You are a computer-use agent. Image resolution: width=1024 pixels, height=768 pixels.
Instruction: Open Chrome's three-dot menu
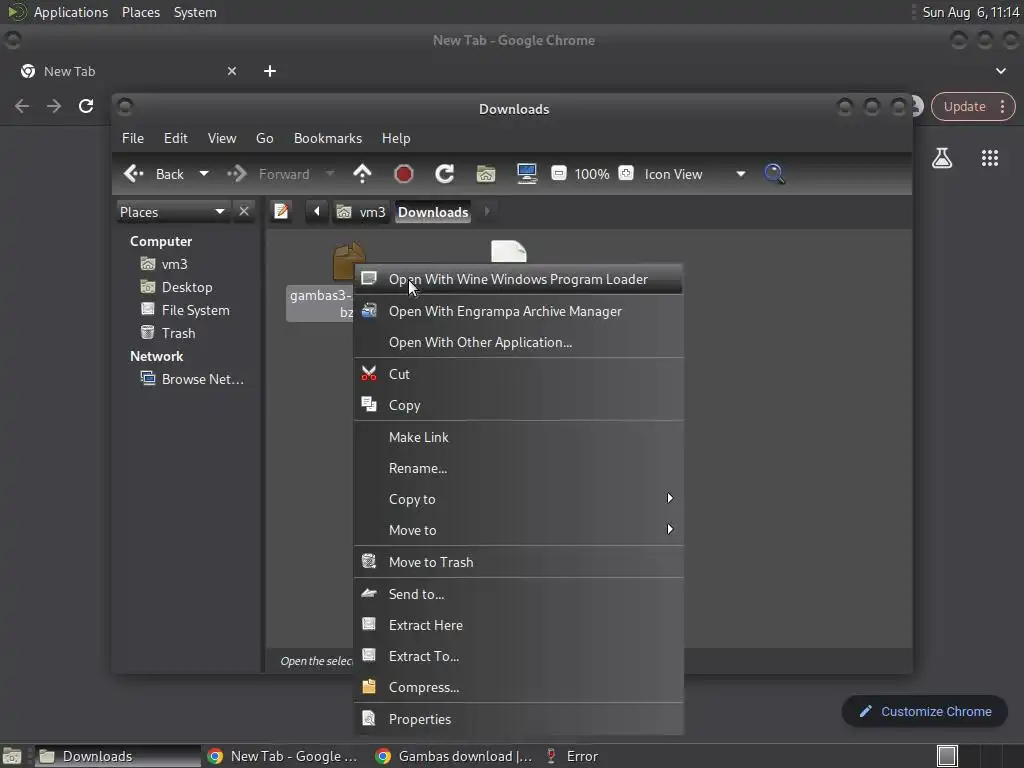pos(1002,106)
